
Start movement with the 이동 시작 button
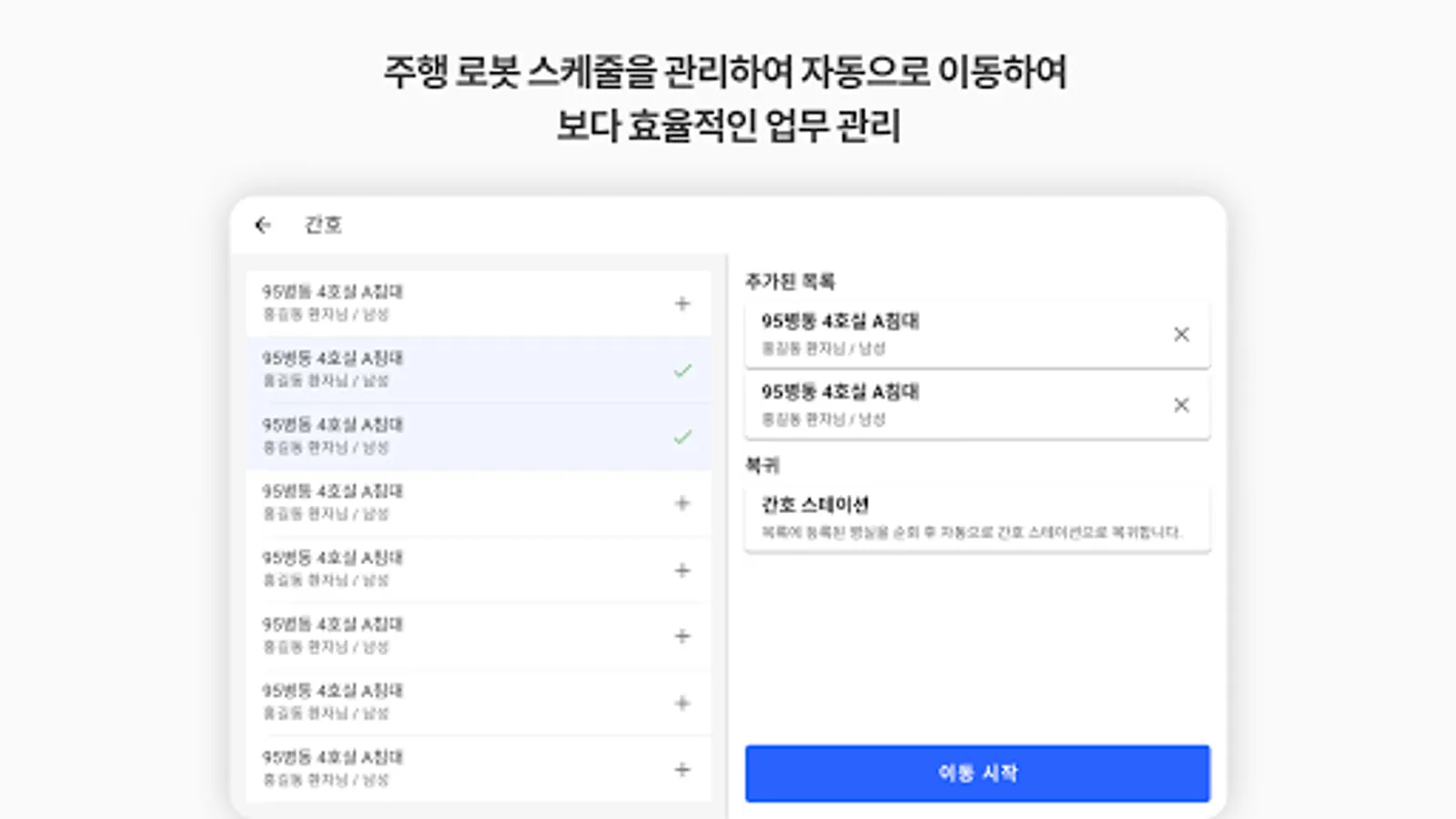tap(977, 773)
